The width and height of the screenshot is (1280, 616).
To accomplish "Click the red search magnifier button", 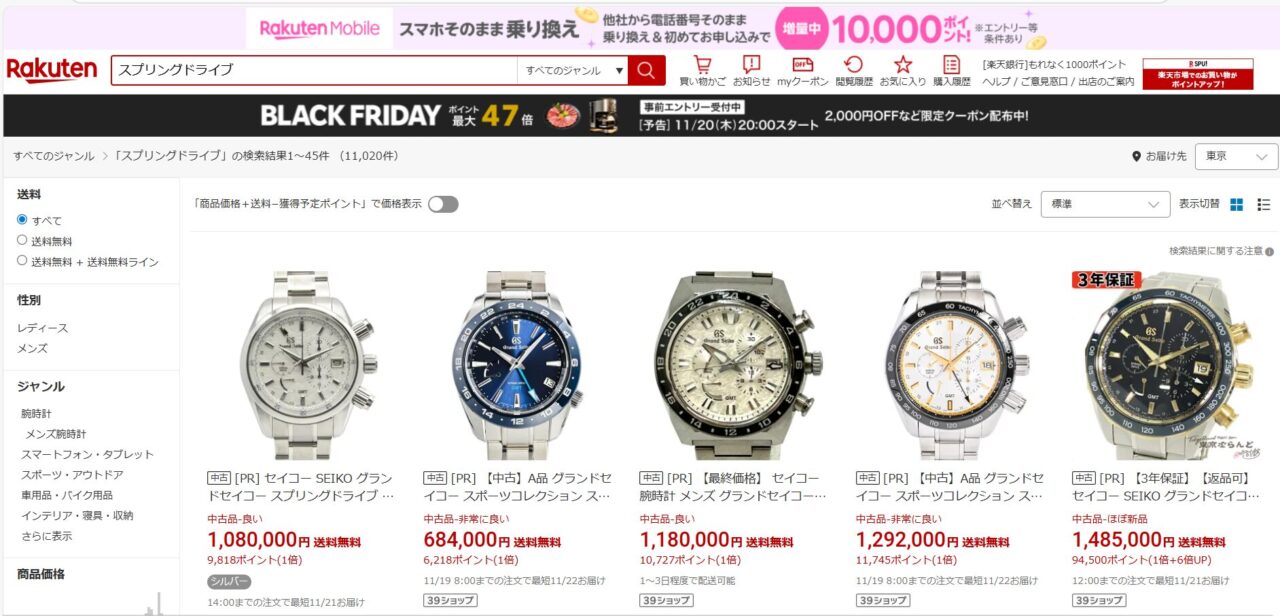I will pyautogui.click(x=647, y=70).
